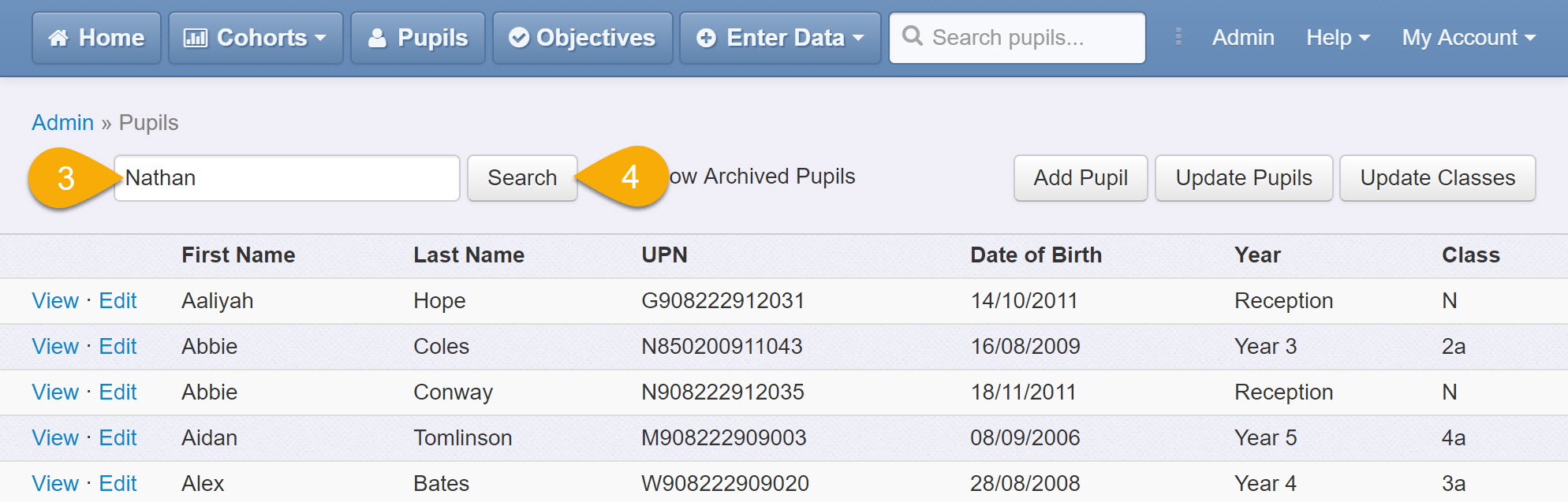Expand the Enter Data dropdown caret
The height and width of the screenshot is (502, 1568).
858,38
